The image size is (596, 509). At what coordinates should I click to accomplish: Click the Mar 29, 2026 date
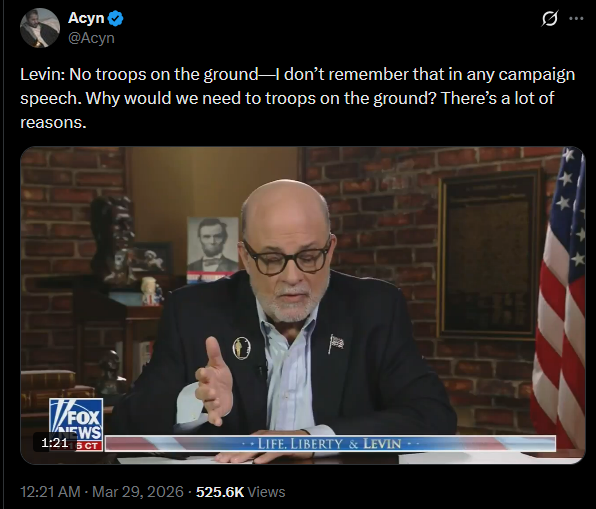[138, 492]
